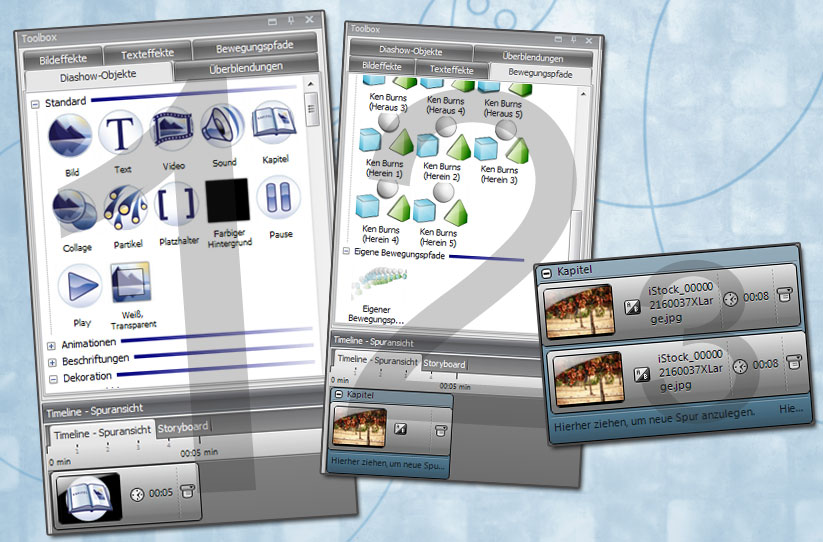The image size is (823, 542).
Task: Click the lower clip's A/B transition icon
Action: coord(642,374)
